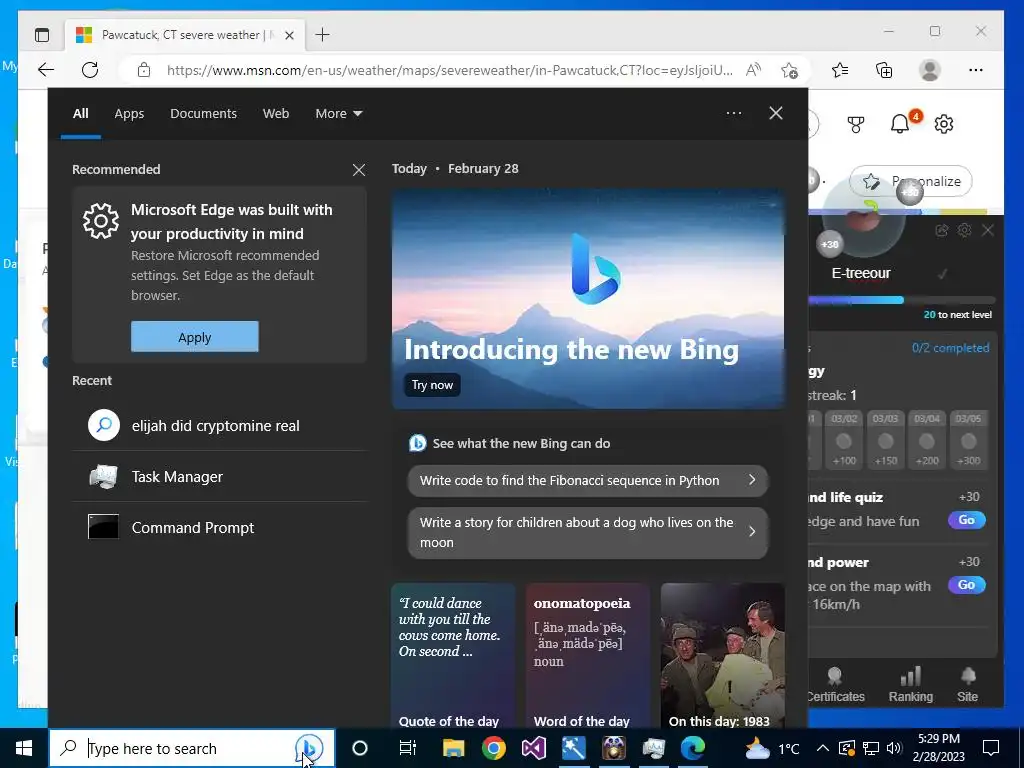Click Go for the power task

(967, 585)
